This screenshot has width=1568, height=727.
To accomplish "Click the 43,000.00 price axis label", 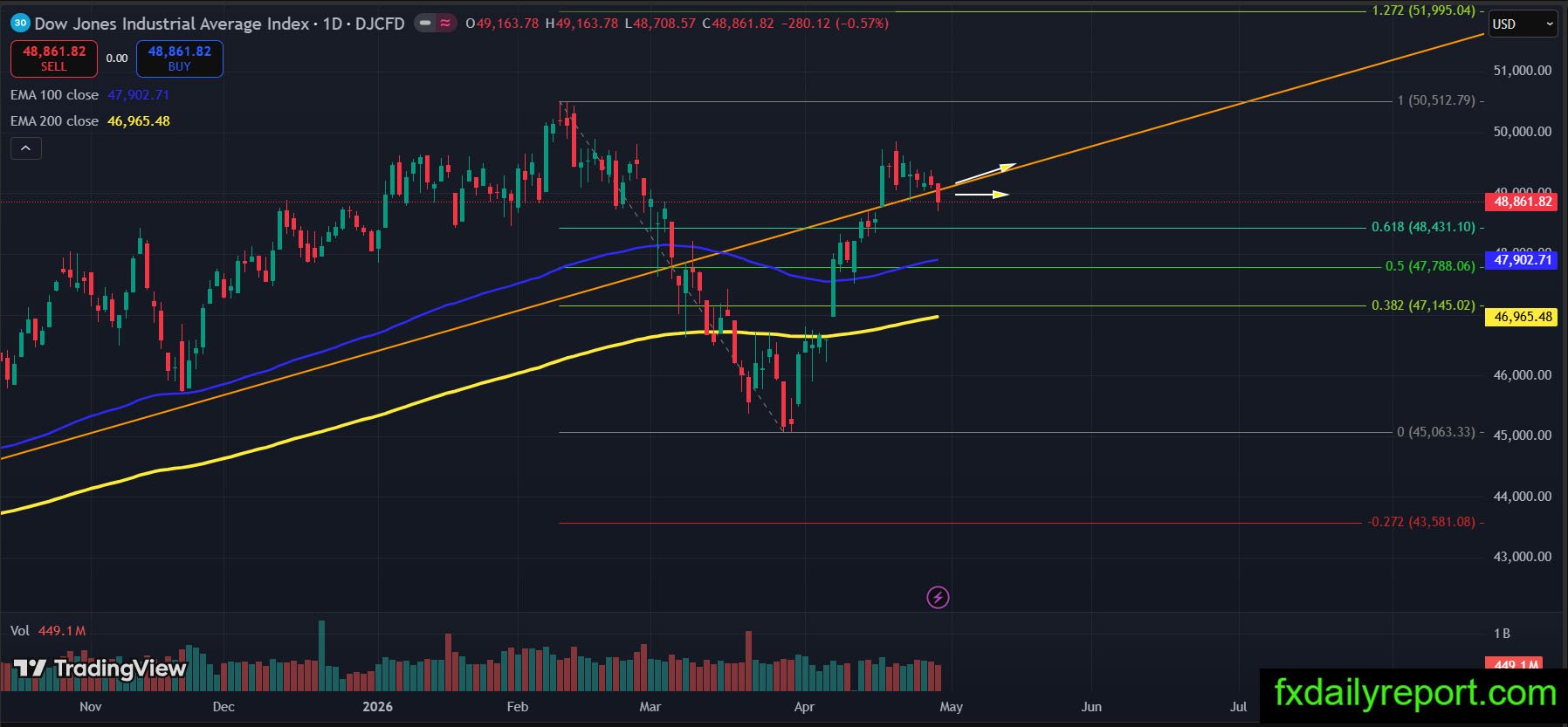I will pos(1523,557).
